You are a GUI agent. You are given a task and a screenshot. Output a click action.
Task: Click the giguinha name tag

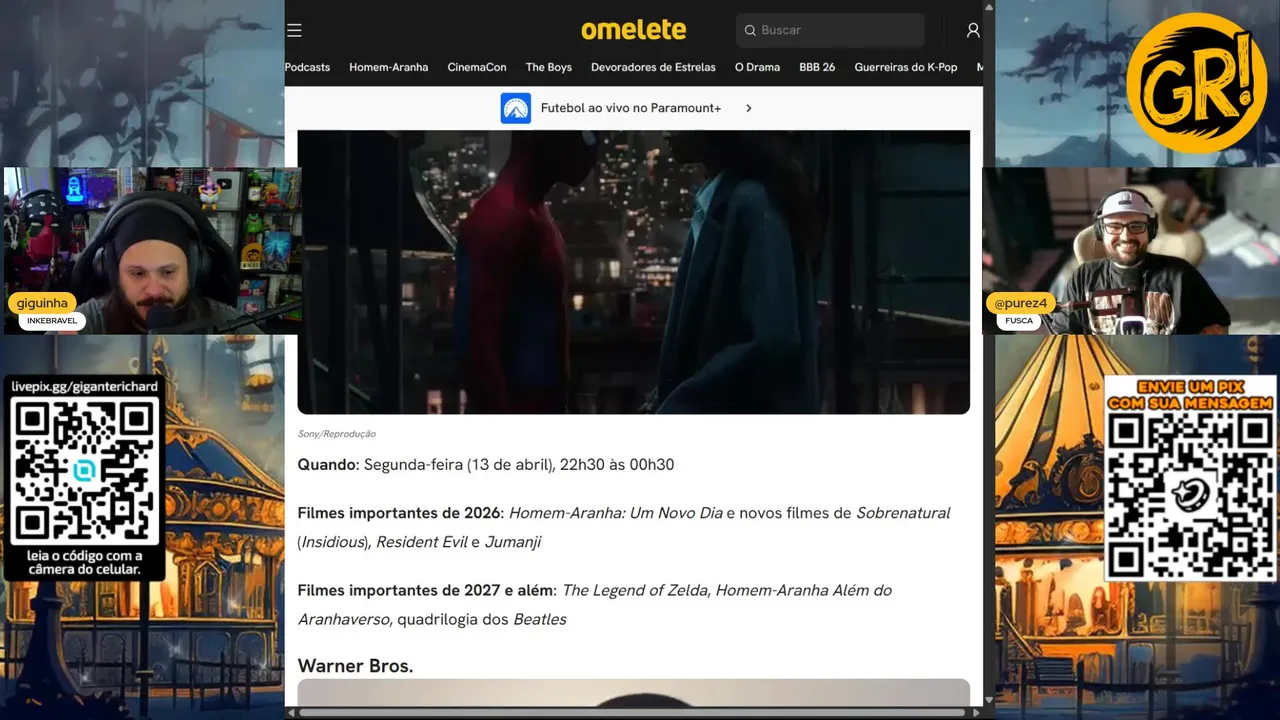(42, 303)
